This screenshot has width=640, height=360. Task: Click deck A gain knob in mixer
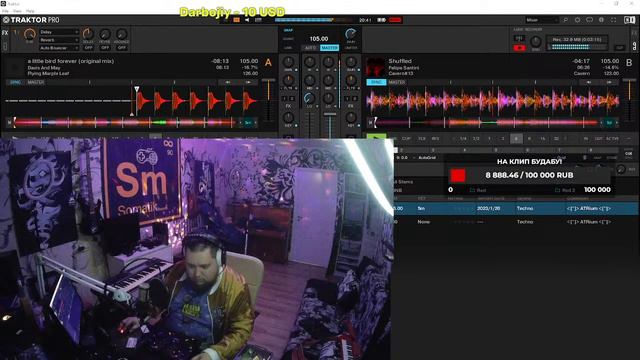[x=288, y=62]
